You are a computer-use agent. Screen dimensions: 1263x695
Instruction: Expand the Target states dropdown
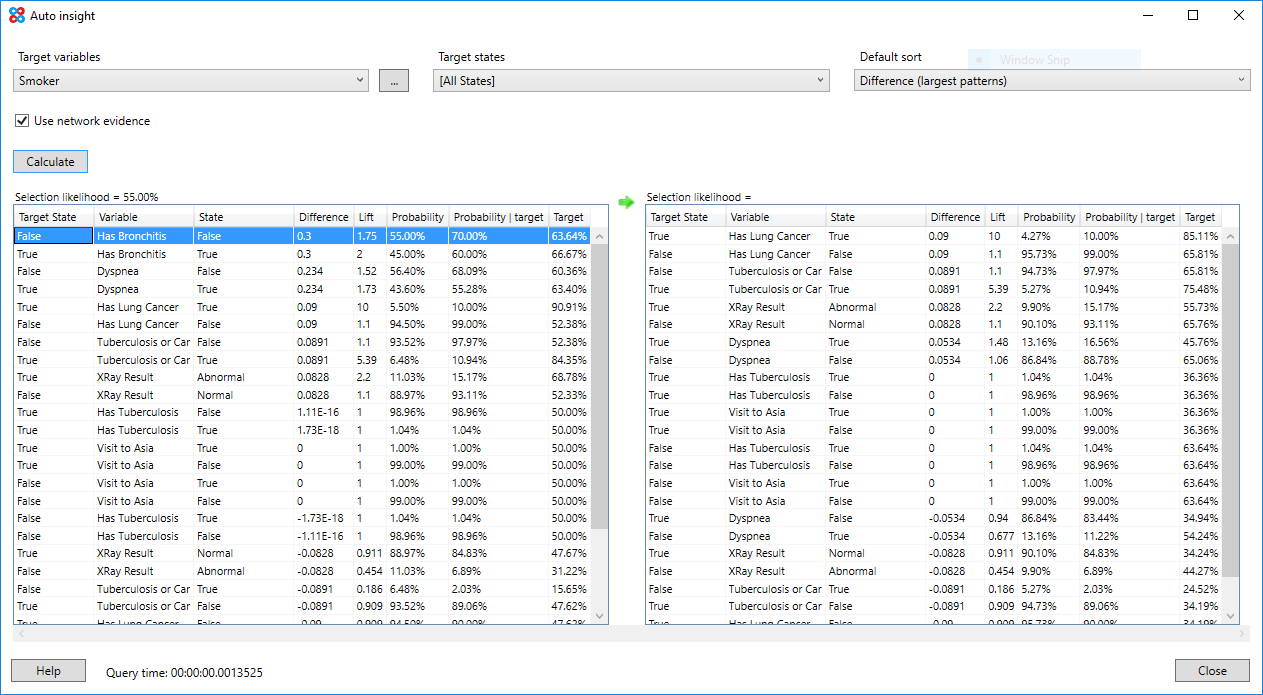[x=632, y=81]
